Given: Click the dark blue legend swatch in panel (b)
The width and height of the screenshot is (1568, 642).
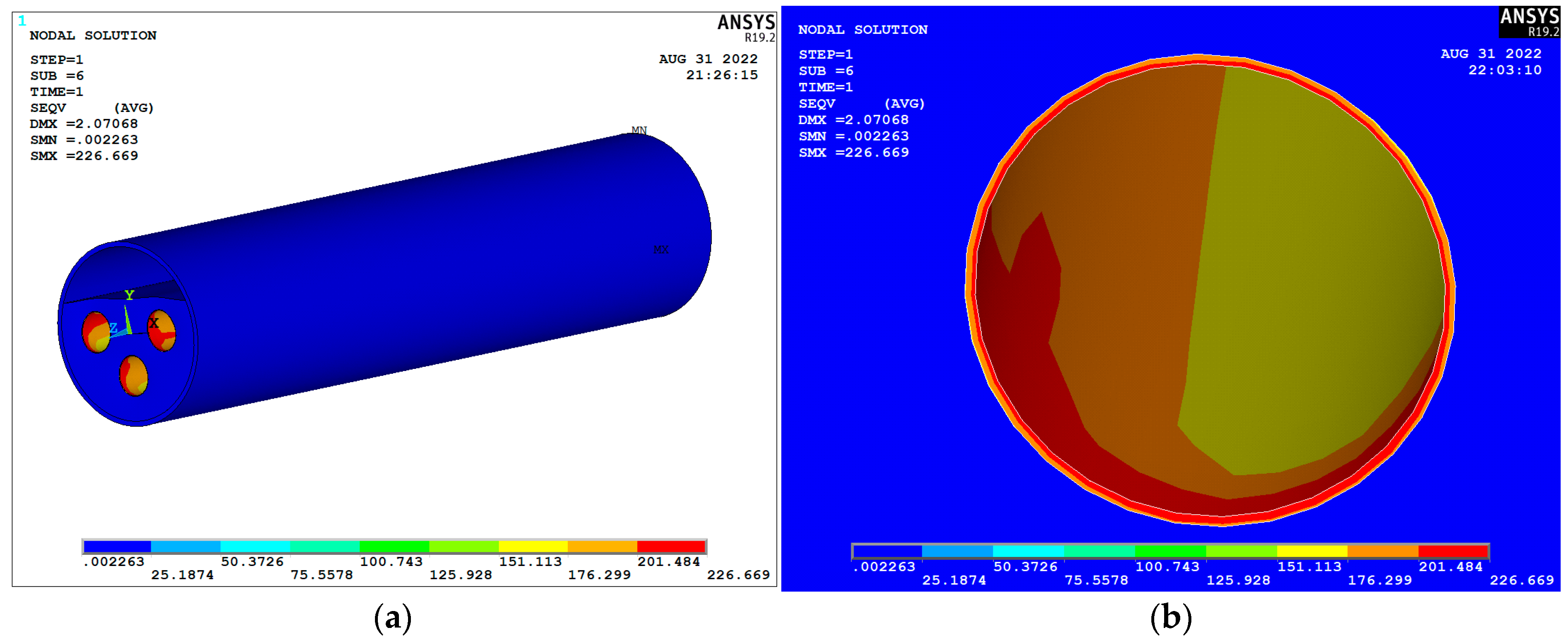Looking at the screenshot, I should (887, 551).
